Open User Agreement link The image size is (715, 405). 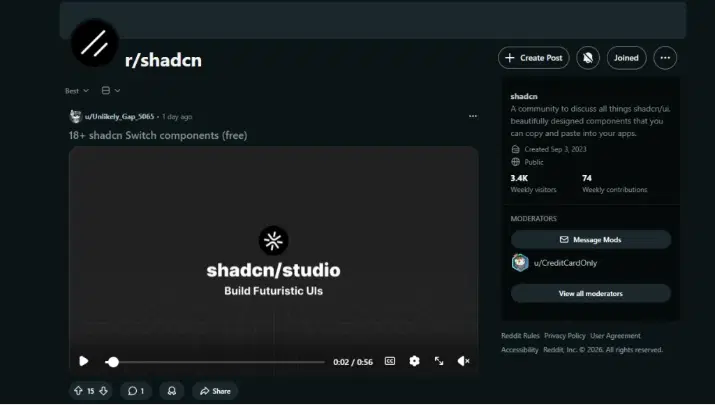(x=615, y=336)
